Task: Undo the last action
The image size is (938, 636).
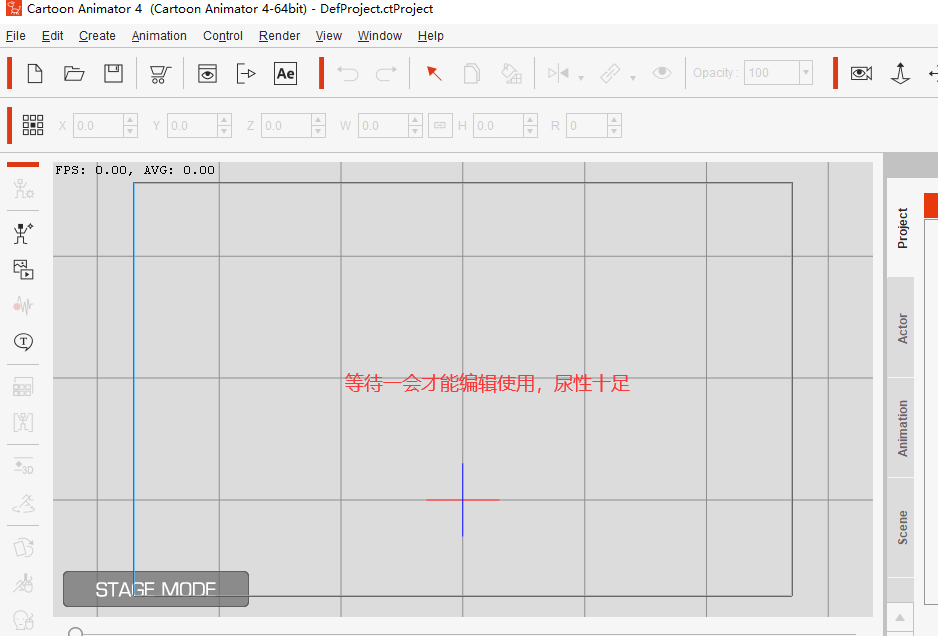Action: pyautogui.click(x=348, y=74)
